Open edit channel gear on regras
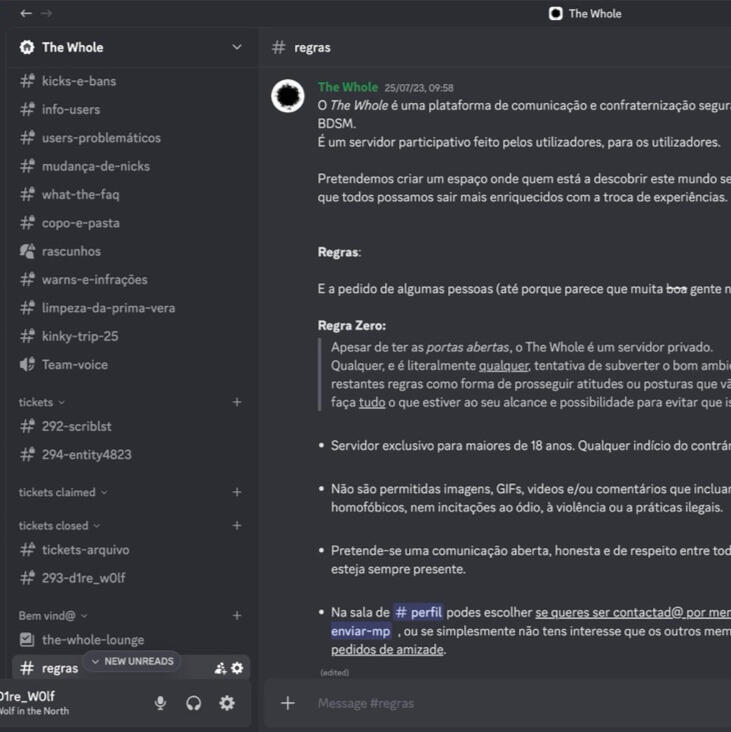The image size is (731, 732). pyautogui.click(x=237, y=668)
